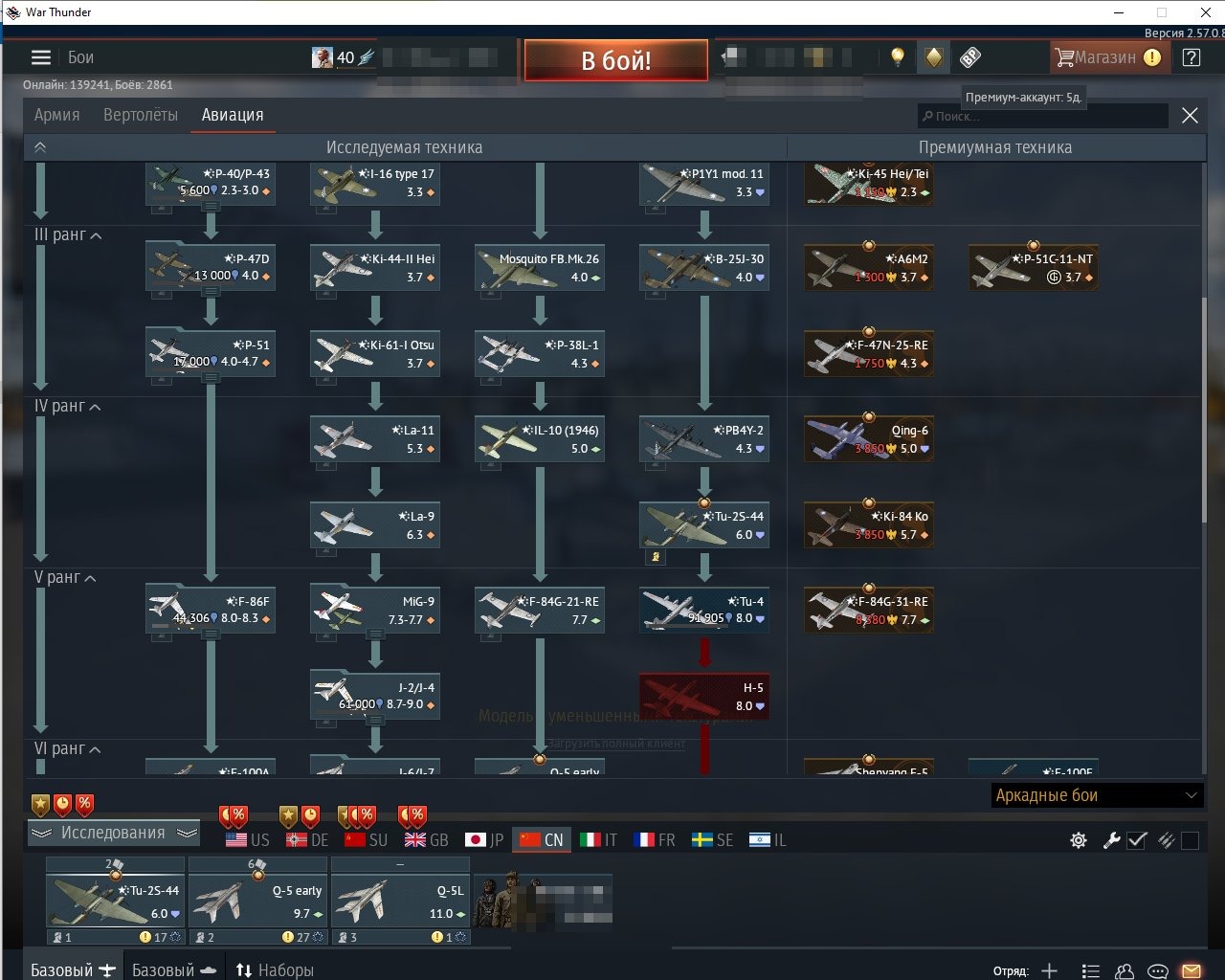Toggle the empty auto-refill ammo checkbox
The image size is (1225, 980).
point(1191,840)
